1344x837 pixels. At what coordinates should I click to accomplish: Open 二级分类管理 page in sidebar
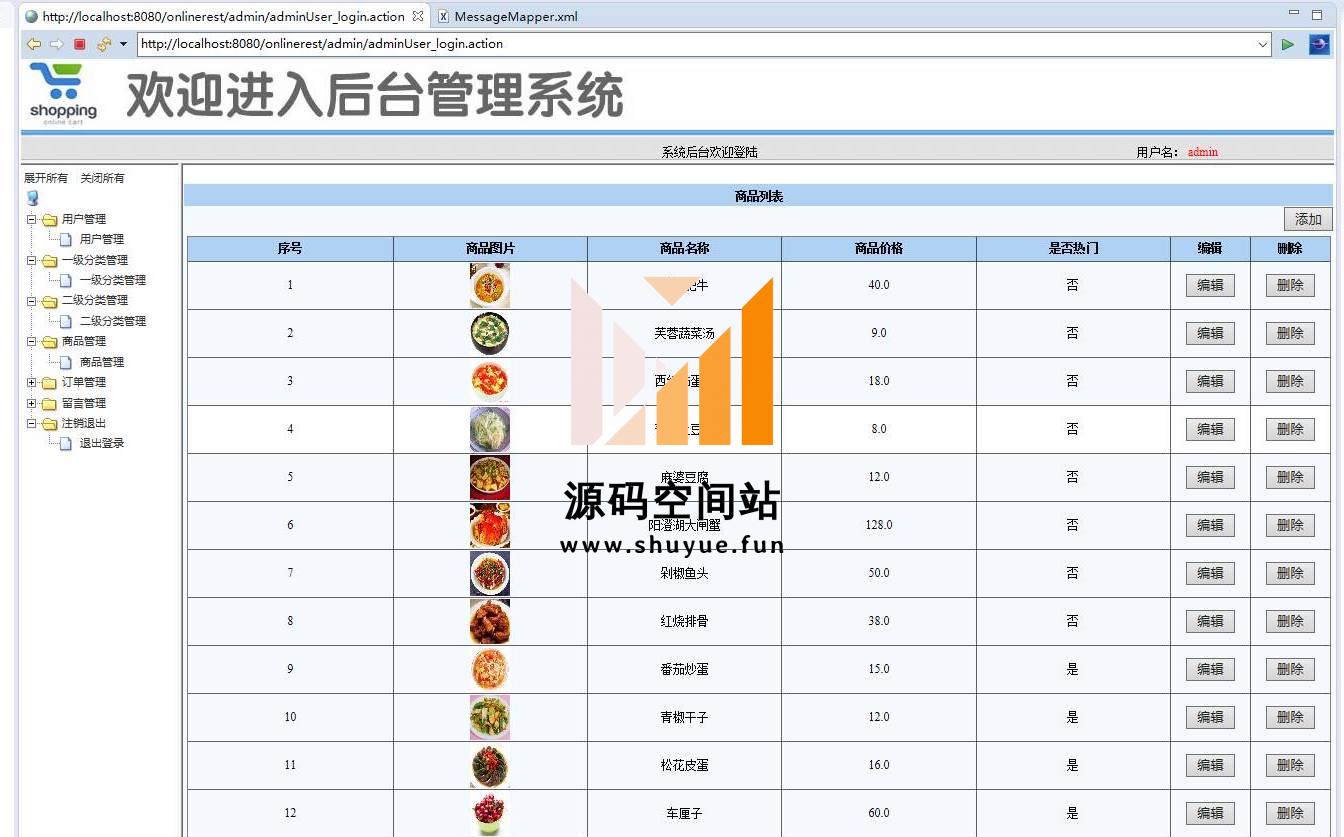(x=112, y=321)
